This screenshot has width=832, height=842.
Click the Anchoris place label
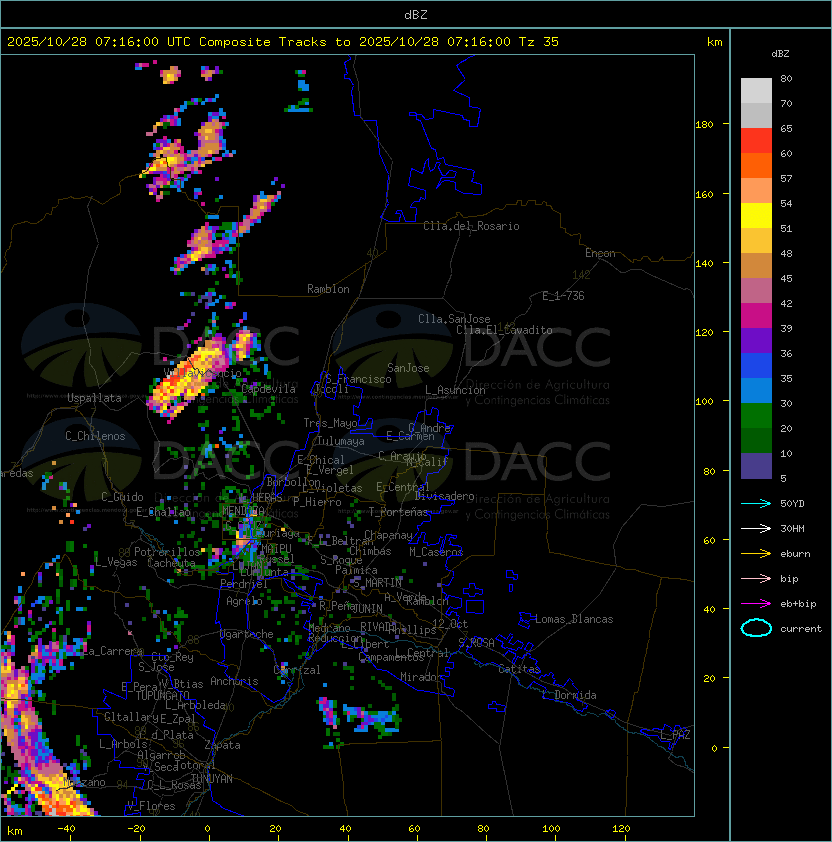click(x=234, y=681)
